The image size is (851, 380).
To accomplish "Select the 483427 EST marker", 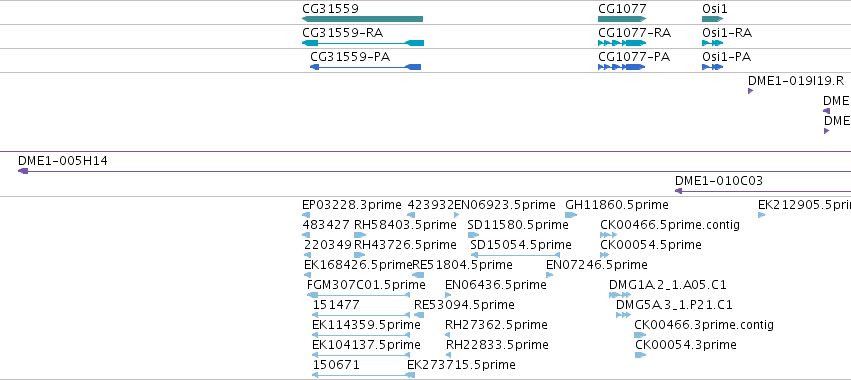I will click(306, 235).
